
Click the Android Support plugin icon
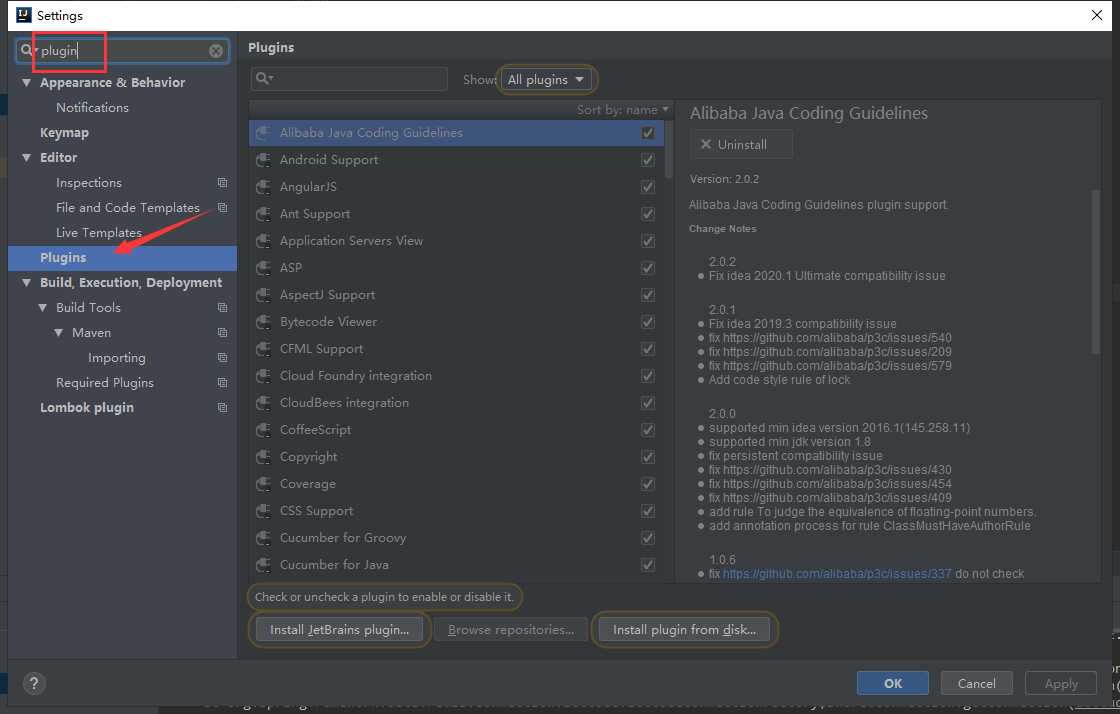coord(264,160)
